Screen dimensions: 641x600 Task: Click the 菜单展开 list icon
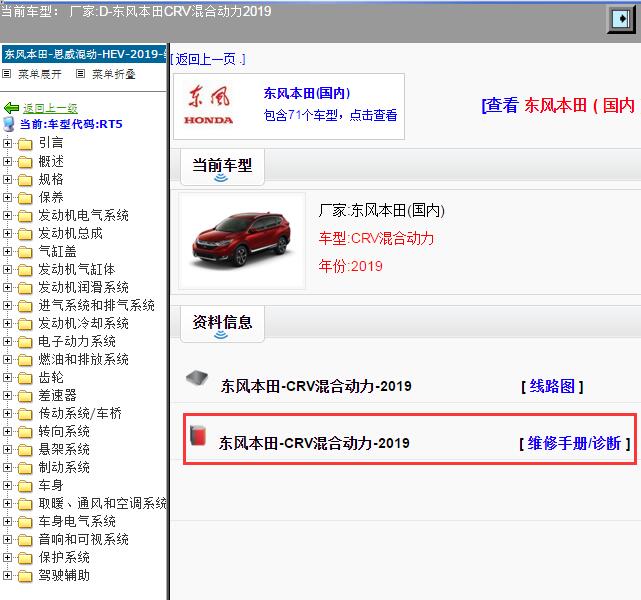coord(7,74)
